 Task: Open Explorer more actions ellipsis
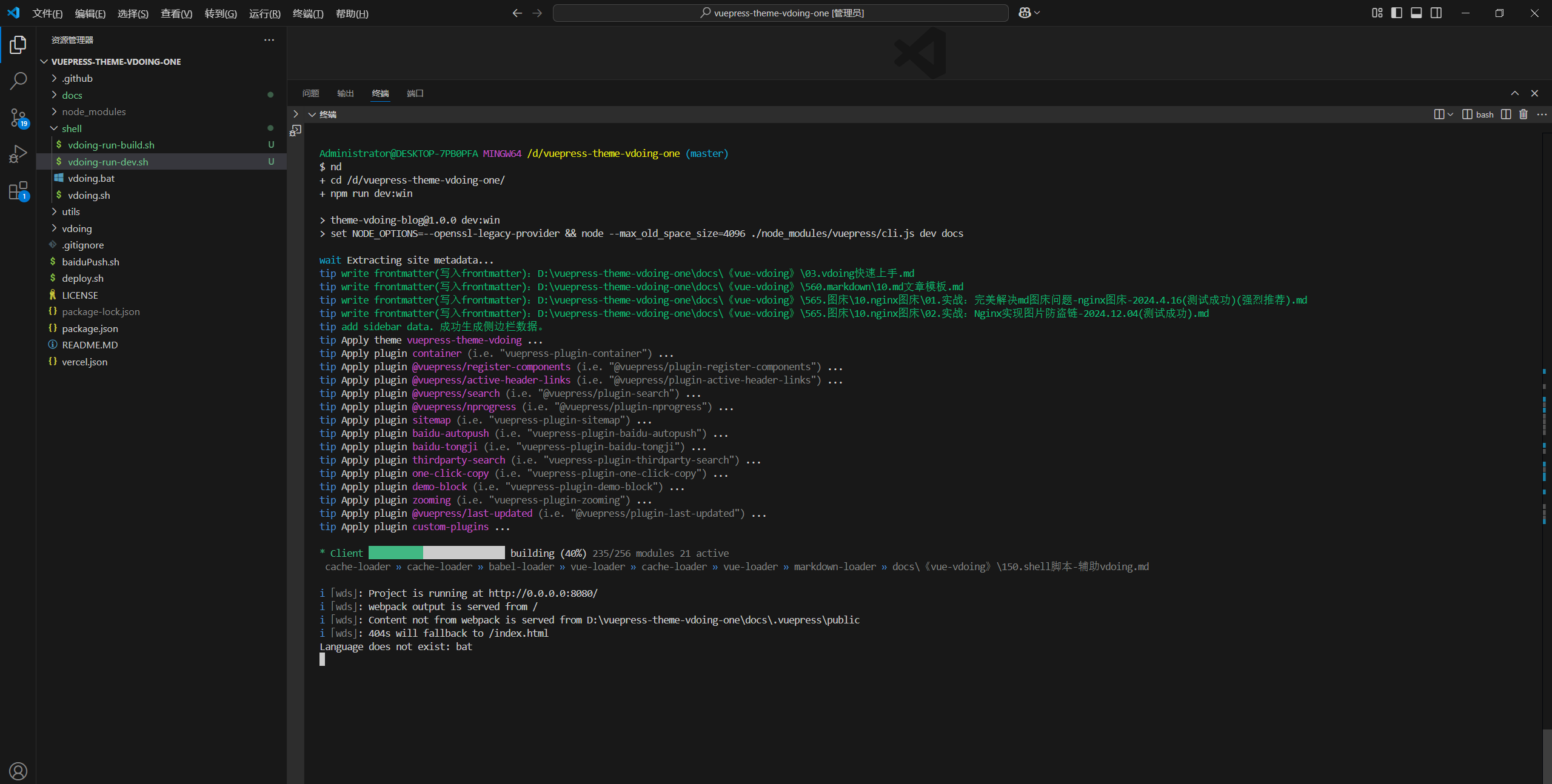coord(269,40)
